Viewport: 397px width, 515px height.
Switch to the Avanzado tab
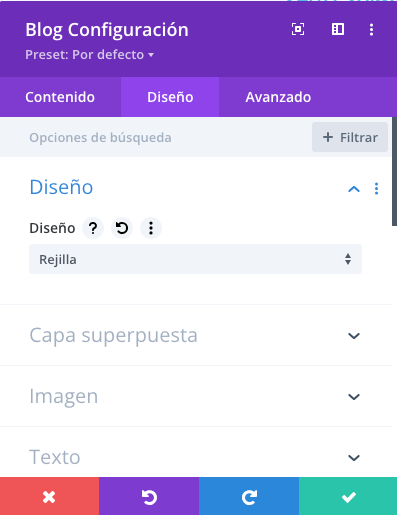(278, 97)
